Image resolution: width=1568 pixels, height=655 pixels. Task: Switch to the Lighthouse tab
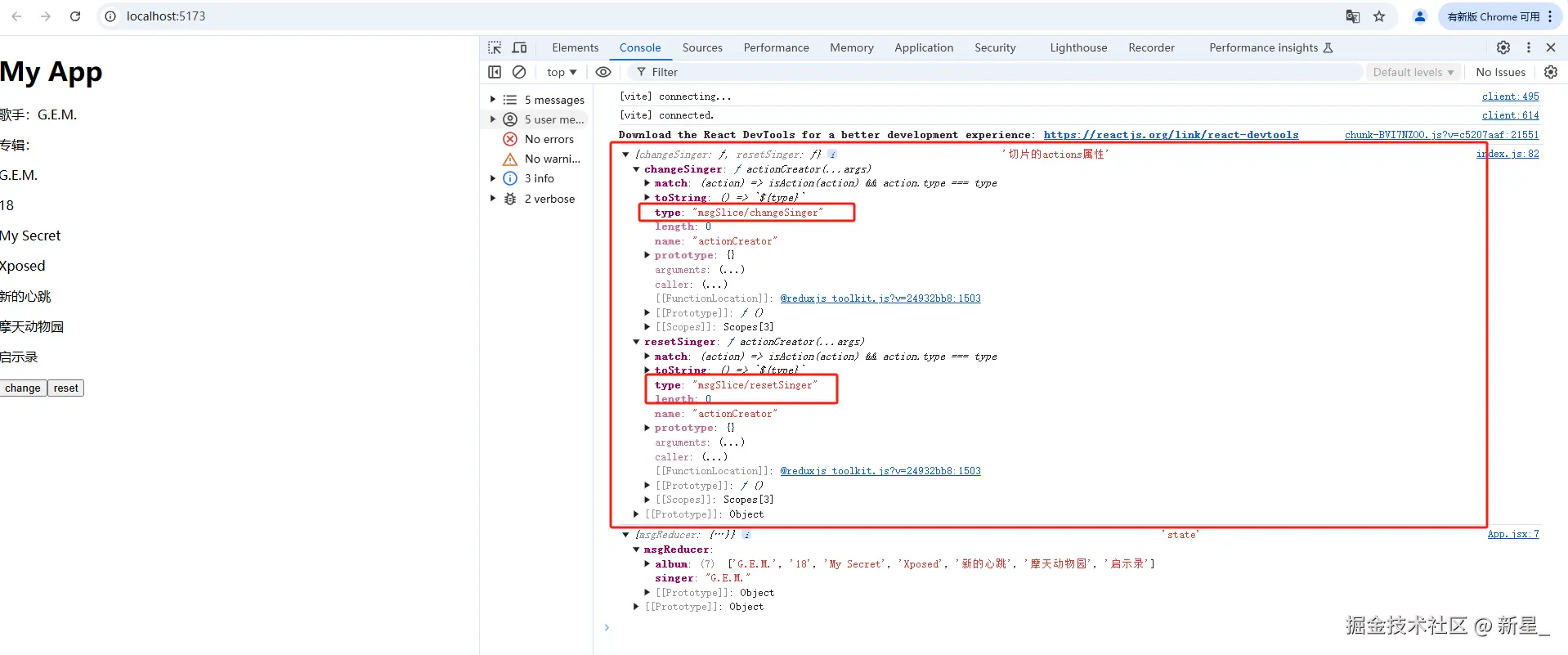tap(1078, 47)
